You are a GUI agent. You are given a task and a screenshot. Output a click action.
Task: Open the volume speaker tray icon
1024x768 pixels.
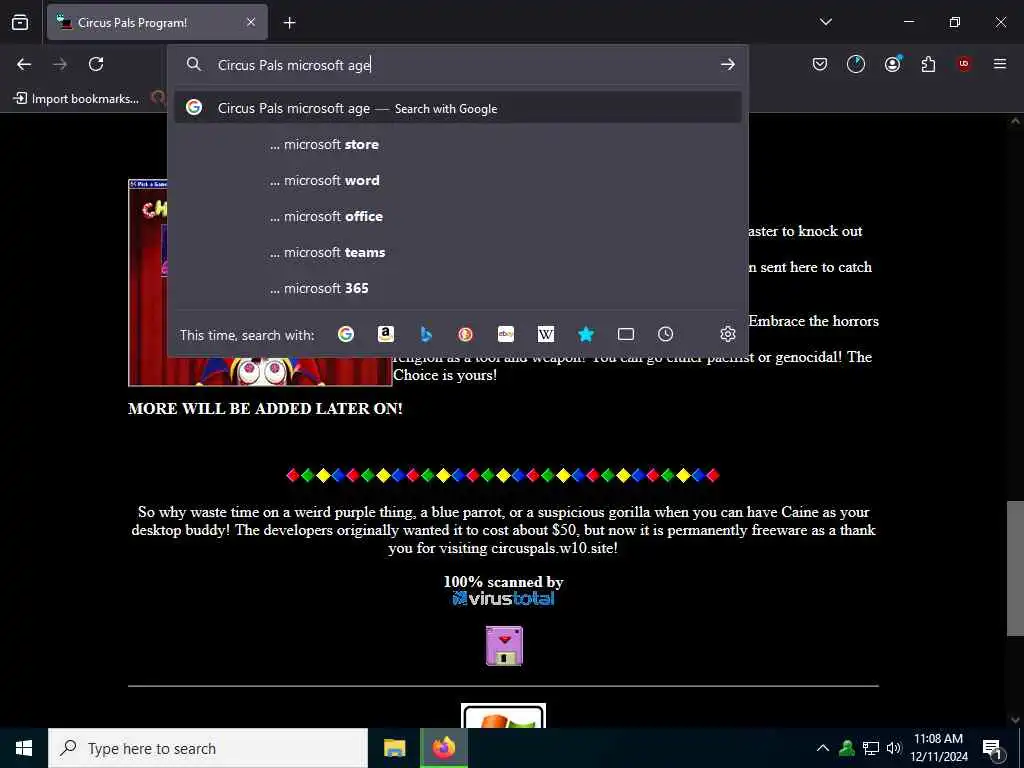coord(893,748)
